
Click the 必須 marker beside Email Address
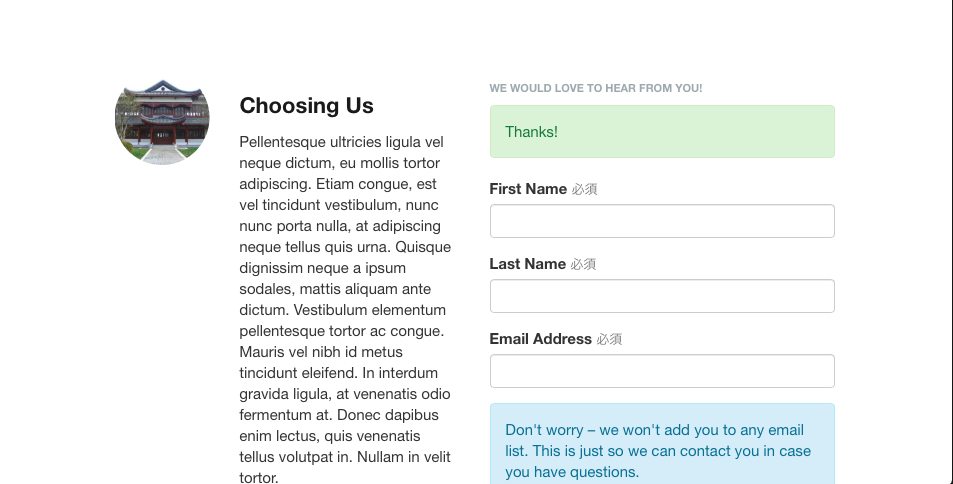tap(609, 339)
